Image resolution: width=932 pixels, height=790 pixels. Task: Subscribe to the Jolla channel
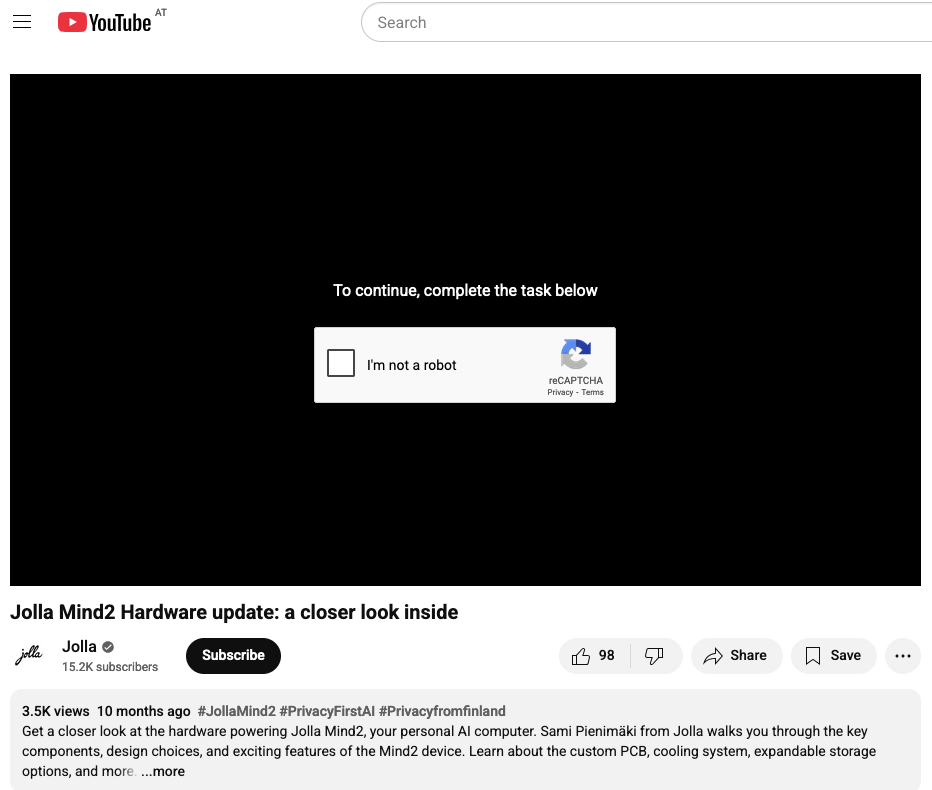pyautogui.click(x=233, y=655)
